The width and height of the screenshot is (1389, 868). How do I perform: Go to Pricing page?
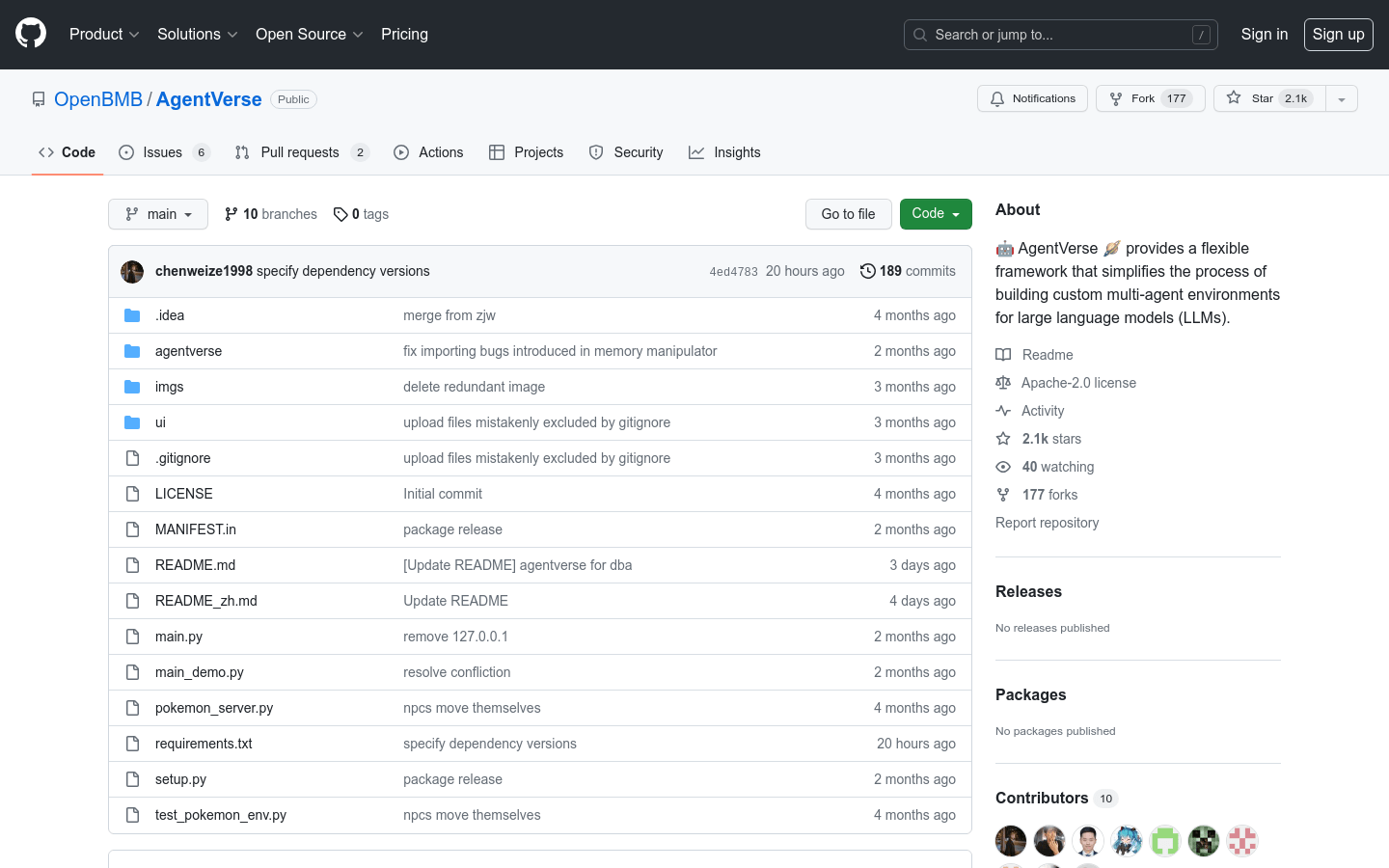(x=404, y=34)
